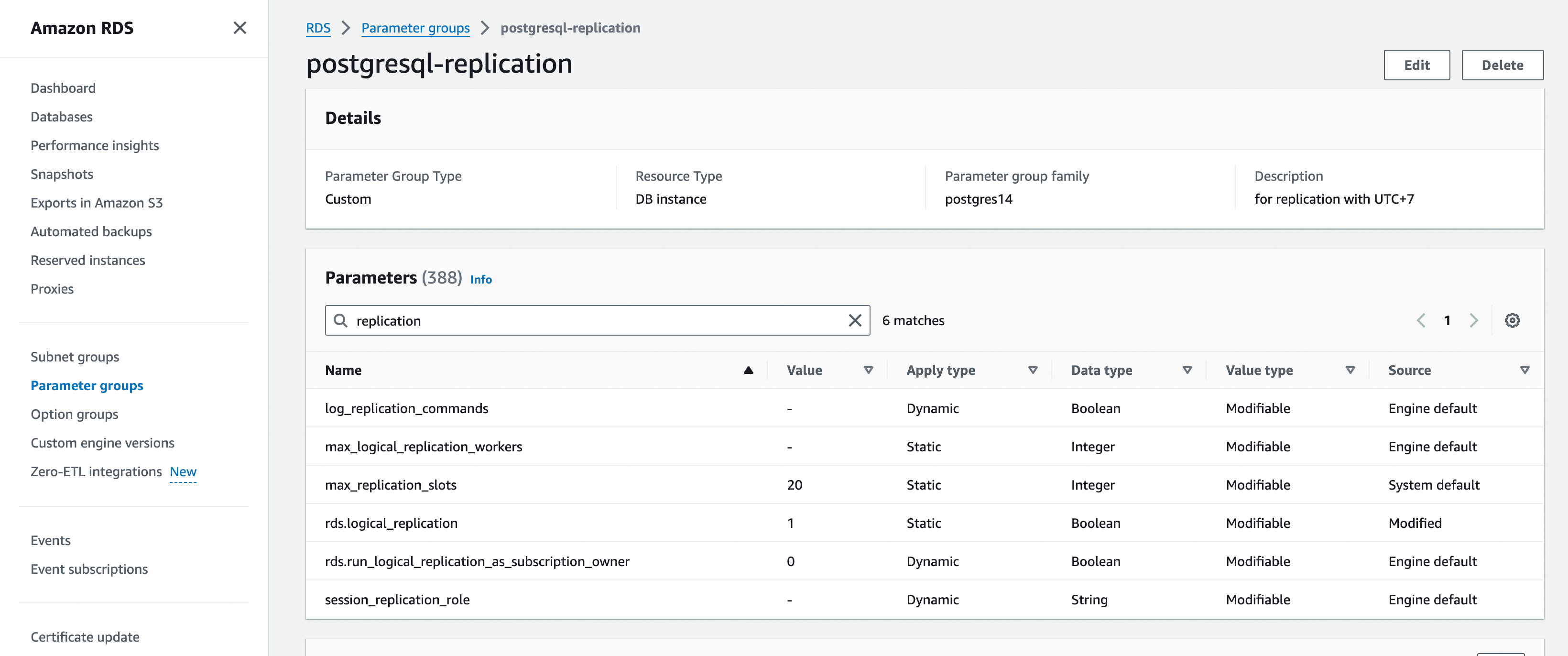Viewport: 1568px width, 656px height.
Task: Click '6 matches' result count
Action: [913, 320]
